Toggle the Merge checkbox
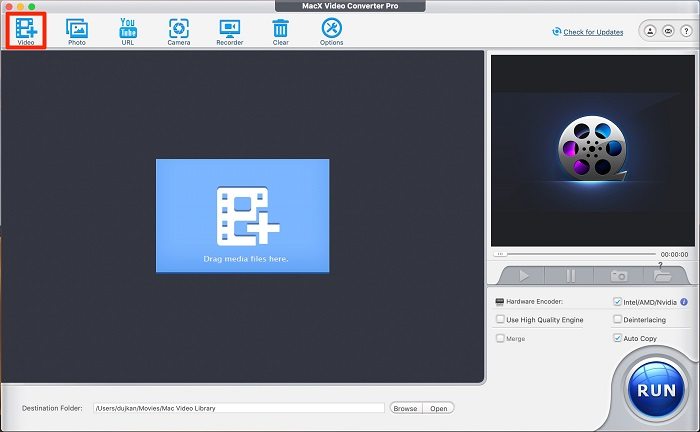The height and width of the screenshot is (432, 700). pos(500,338)
